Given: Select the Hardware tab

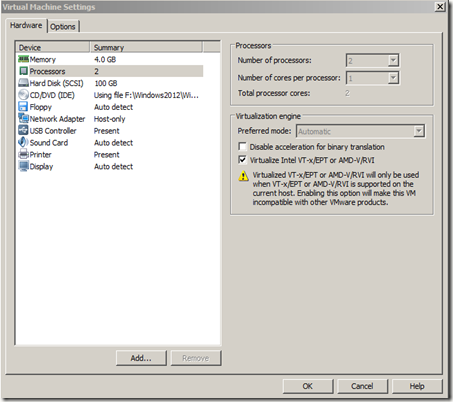Looking at the screenshot, I should (26, 25).
